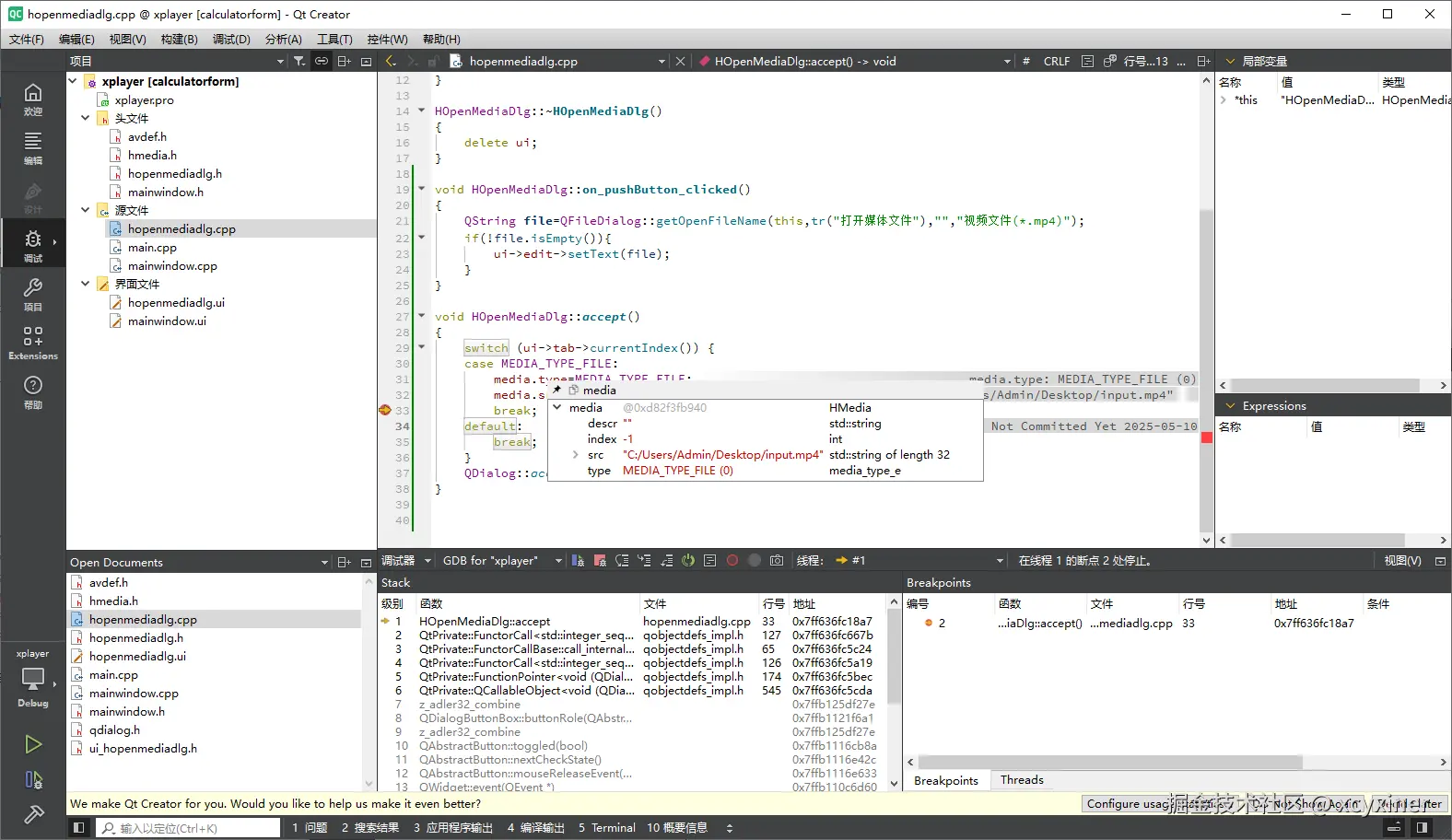Image resolution: width=1452 pixels, height=840 pixels.
Task: Toggle breakpoint marker on line 33
Action: click(x=385, y=410)
